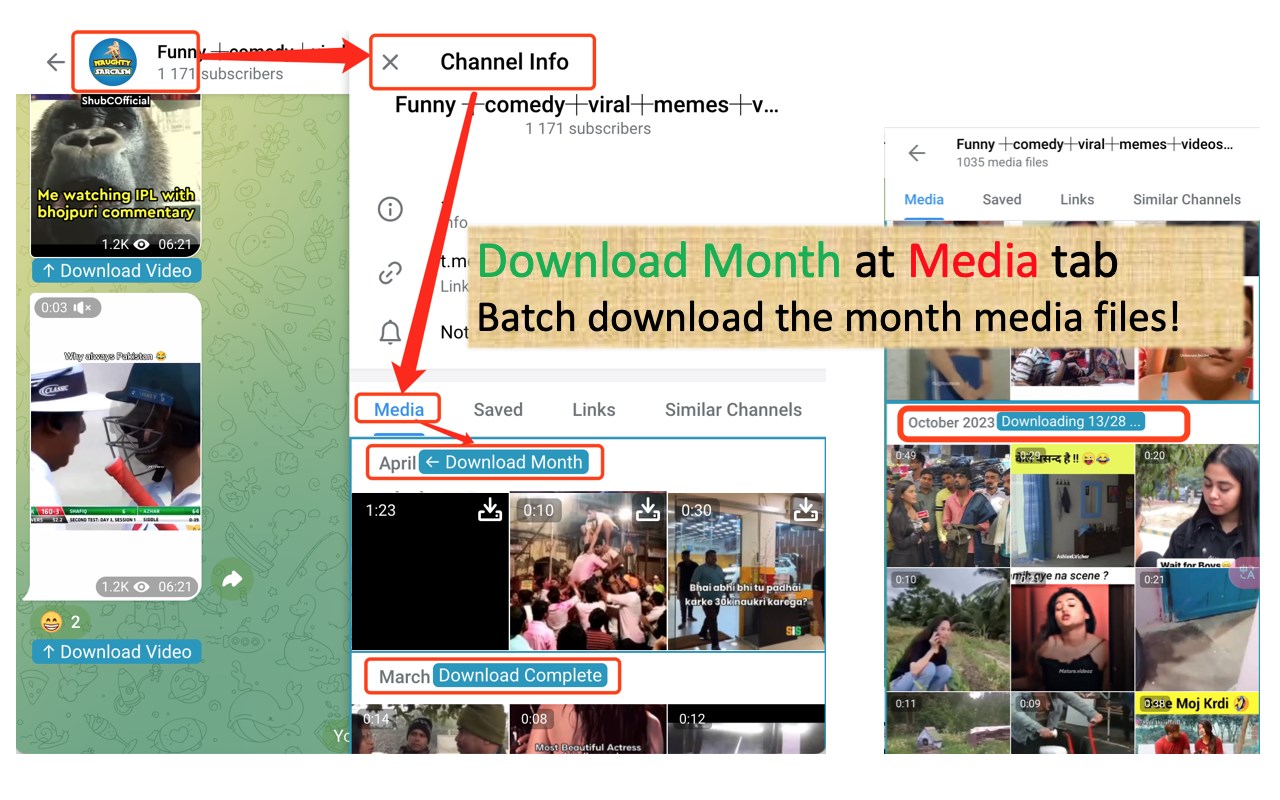The width and height of the screenshot is (1280, 800).
Task: Open the 0:10 video of the girl on the road
Action: point(947,630)
